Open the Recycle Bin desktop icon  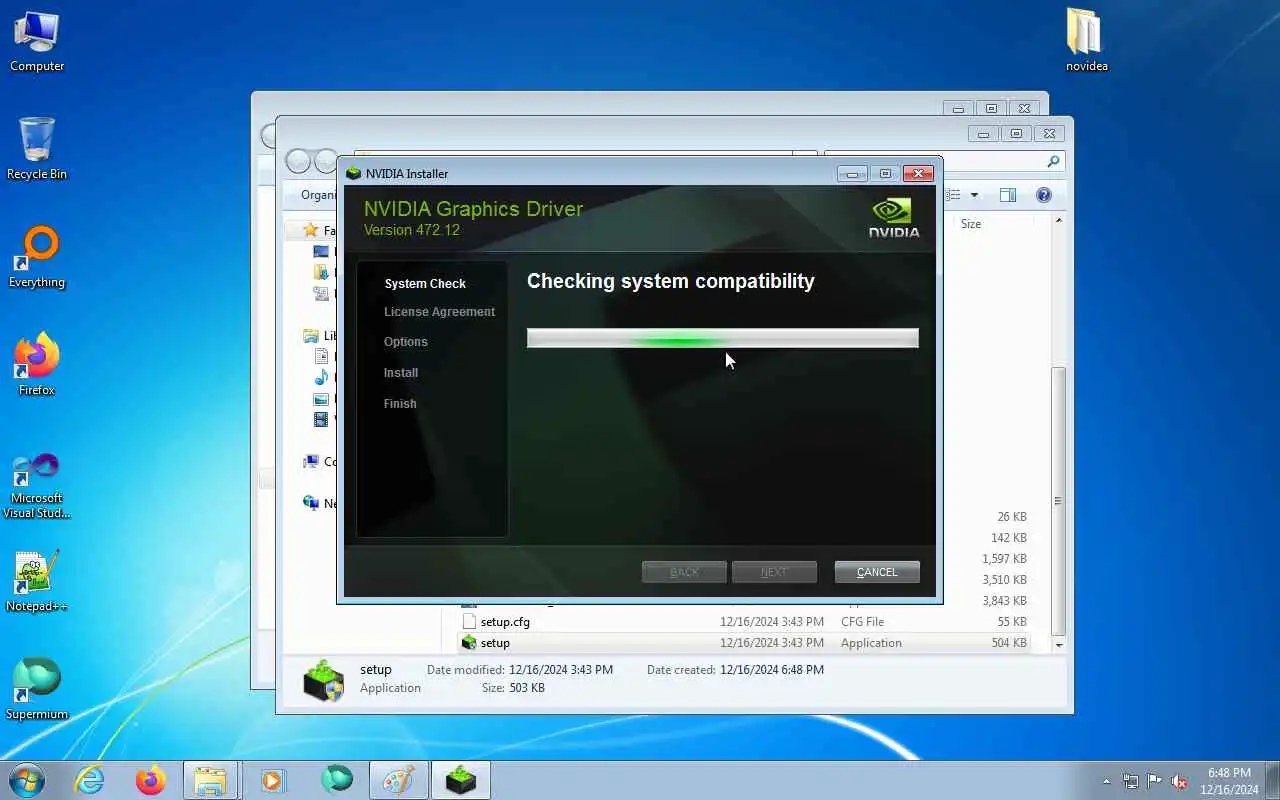[x=37, y=148]
